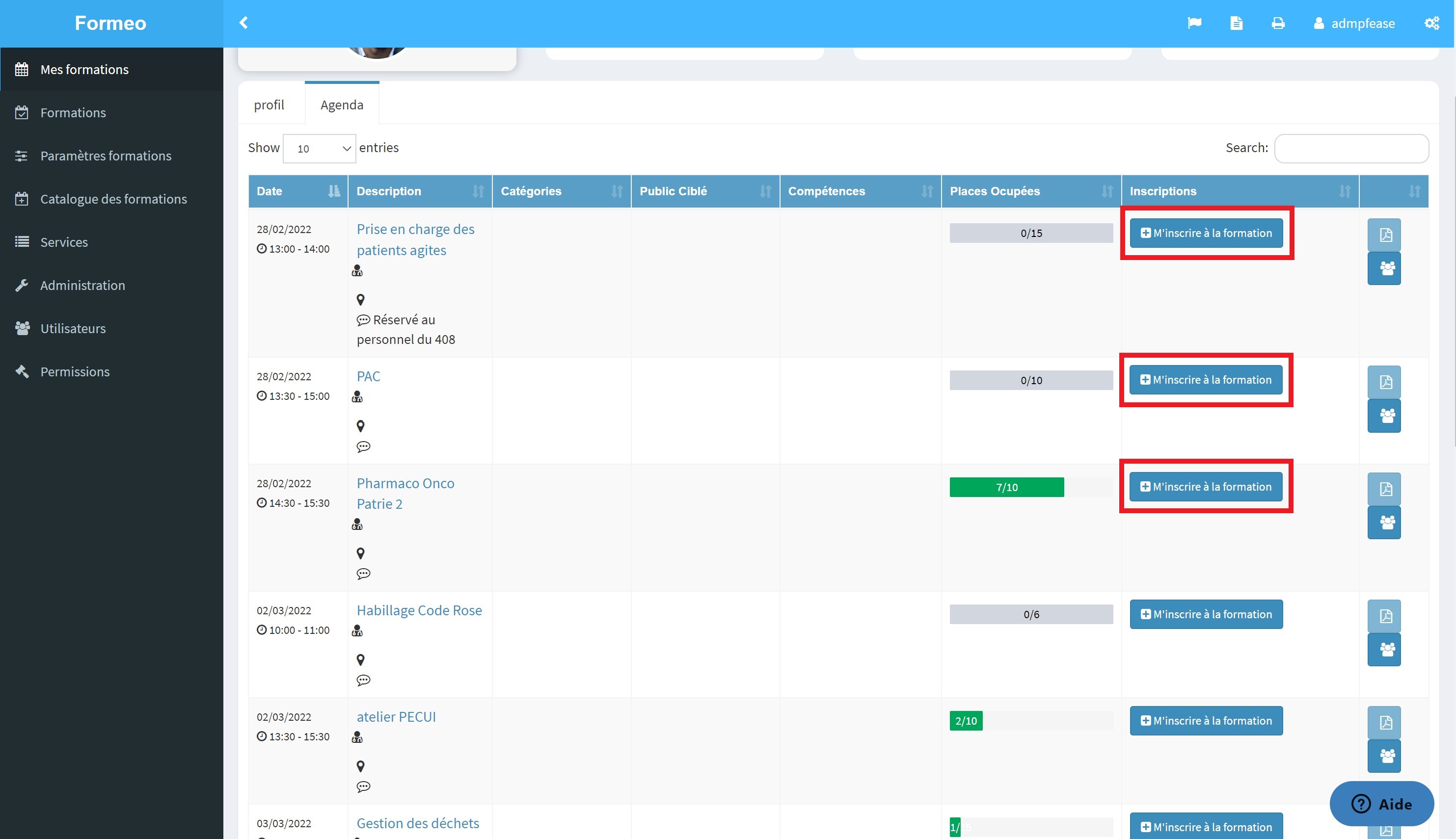Image resolution: width=1456 pixels, height=839 pixels.
Task: Open the PAC formation link
Action: [368, 376]
